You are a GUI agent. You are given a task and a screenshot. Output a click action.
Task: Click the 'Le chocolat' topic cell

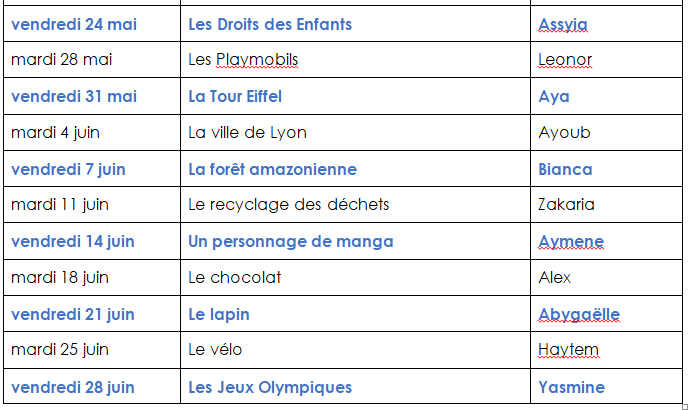pos(355,278)
